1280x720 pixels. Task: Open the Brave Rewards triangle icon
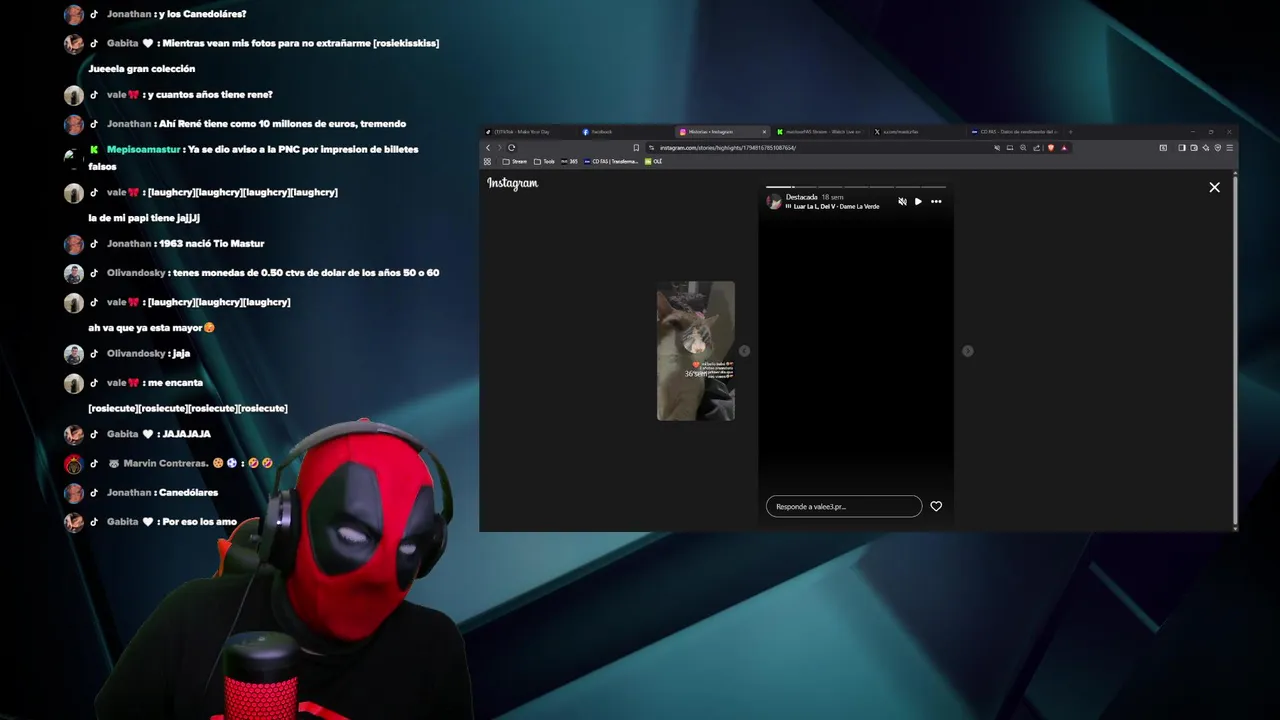tap(1064, 148)
